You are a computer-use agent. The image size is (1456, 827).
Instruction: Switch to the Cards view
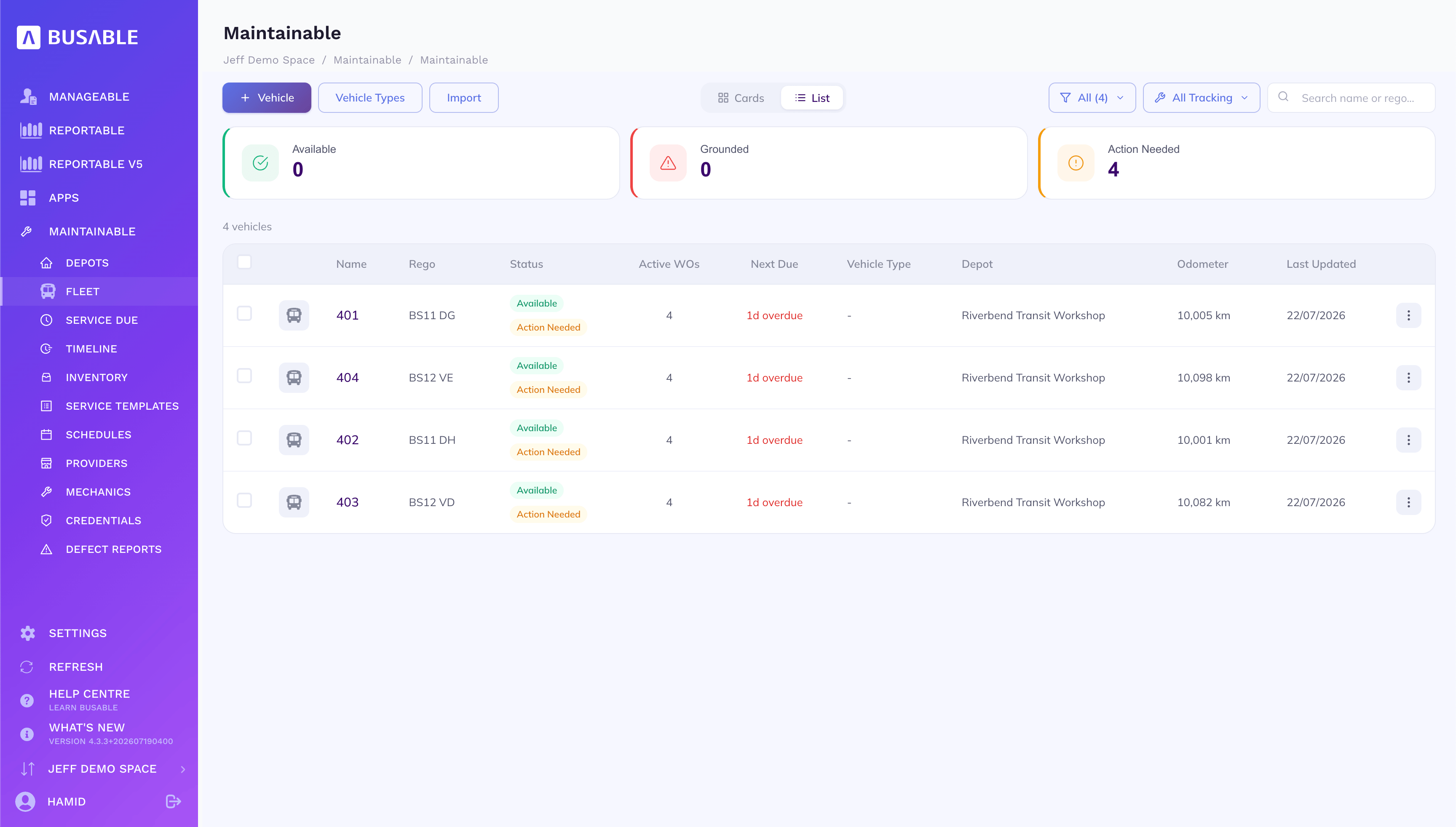[741, 98]
